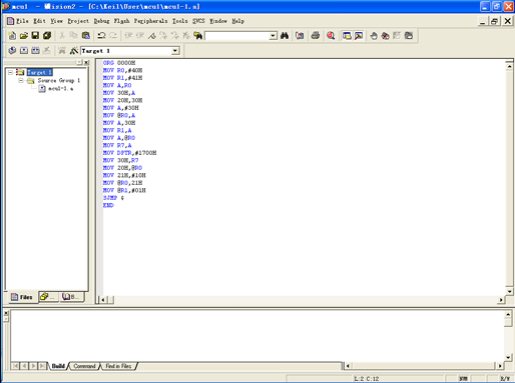Close the output window pane

click(6, 313)
